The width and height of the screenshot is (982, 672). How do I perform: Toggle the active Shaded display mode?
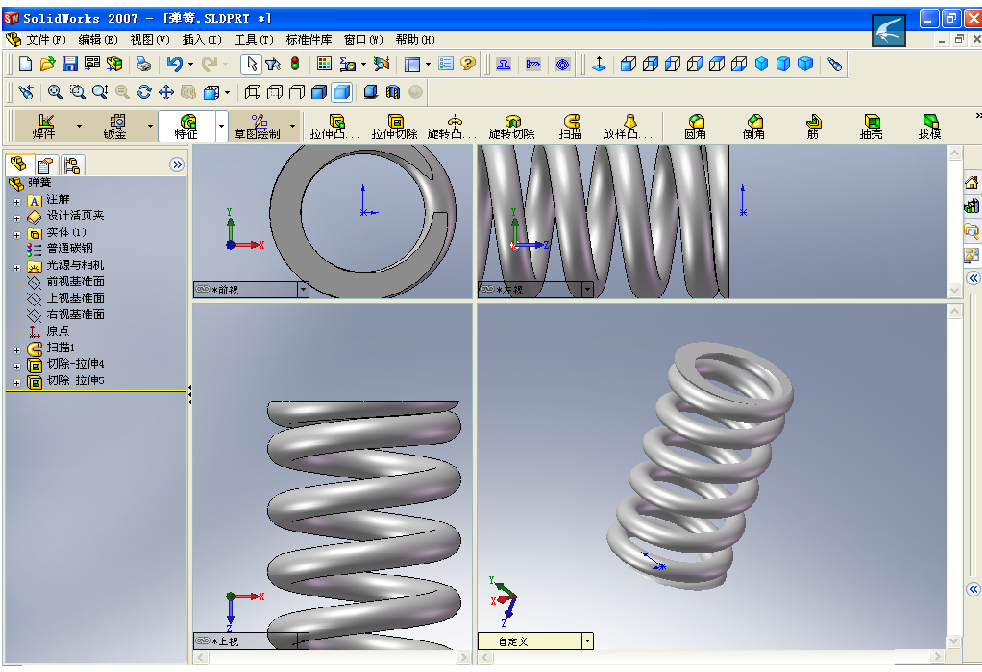point(341,93)
